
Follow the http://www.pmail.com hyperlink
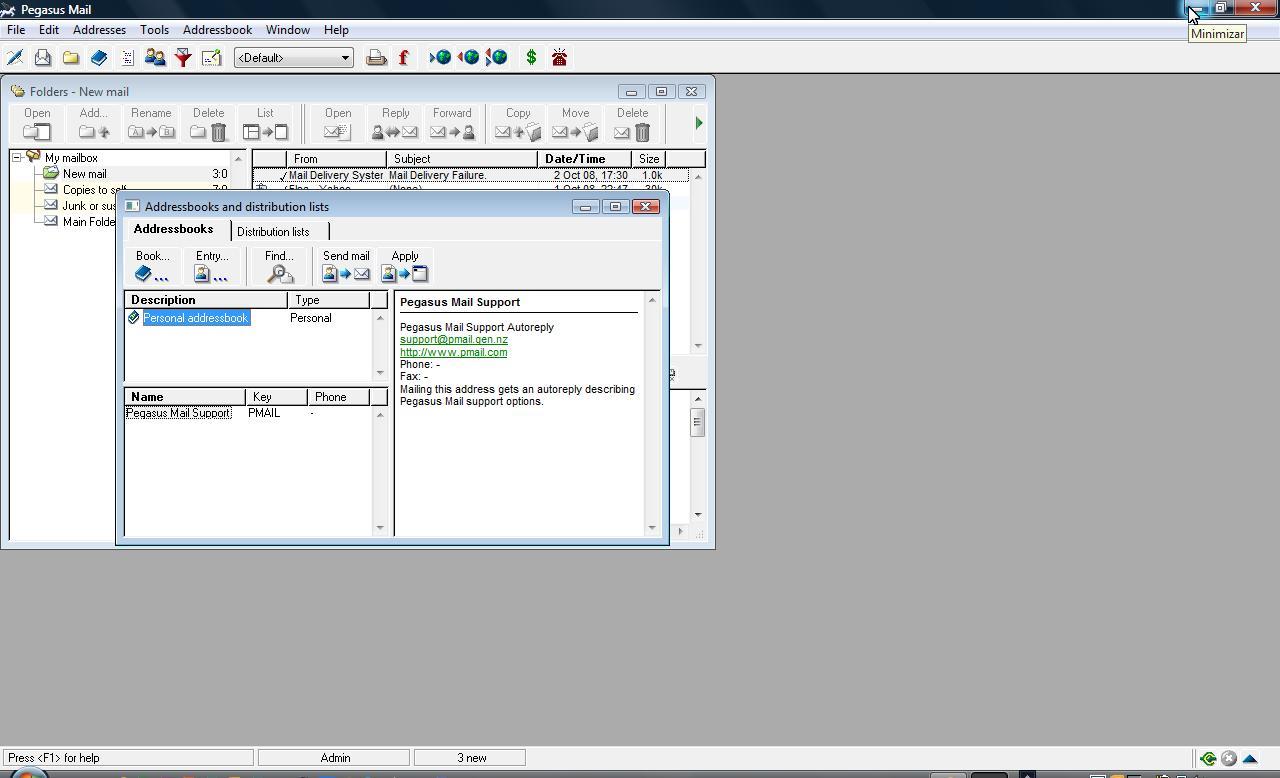452,352
